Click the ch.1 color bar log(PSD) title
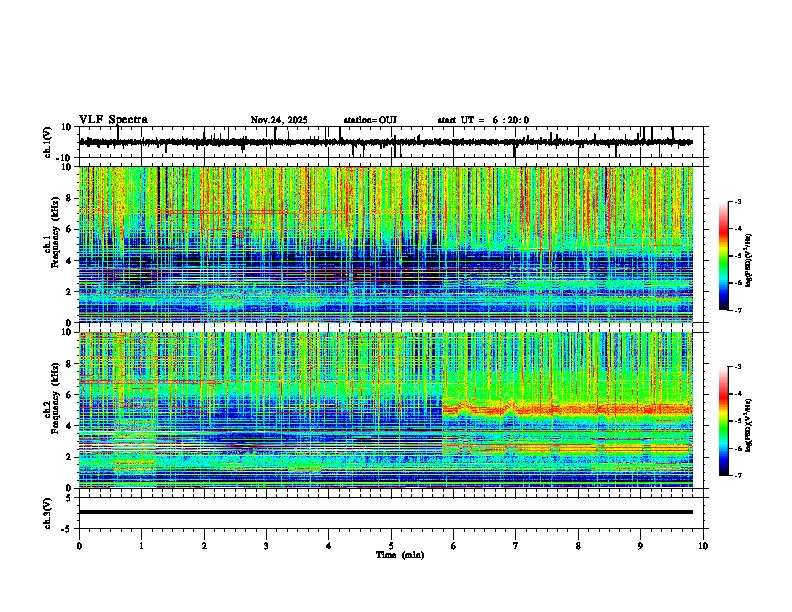792x612 pixels. [x=749, y=260]
